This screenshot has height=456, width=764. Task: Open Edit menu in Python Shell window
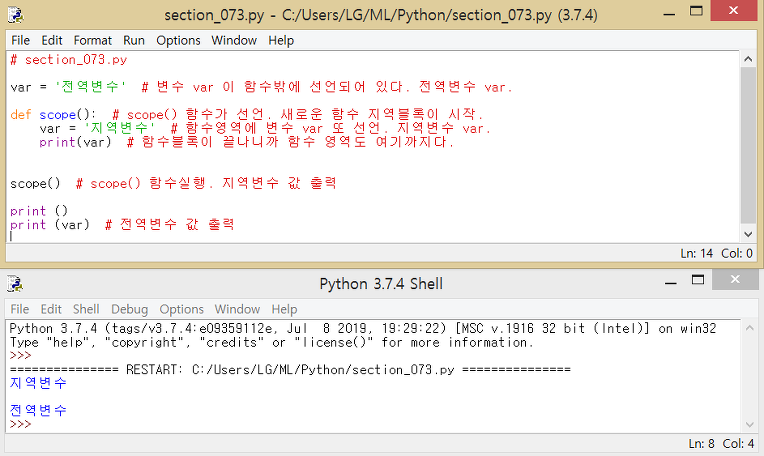(x=51, y=309)
